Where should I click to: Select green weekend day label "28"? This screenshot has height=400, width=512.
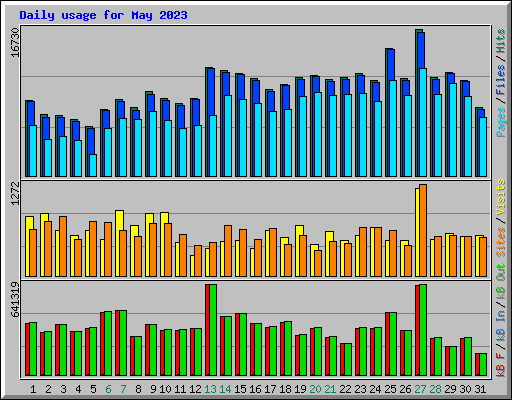pyautogui.click(x=435, y=389)
